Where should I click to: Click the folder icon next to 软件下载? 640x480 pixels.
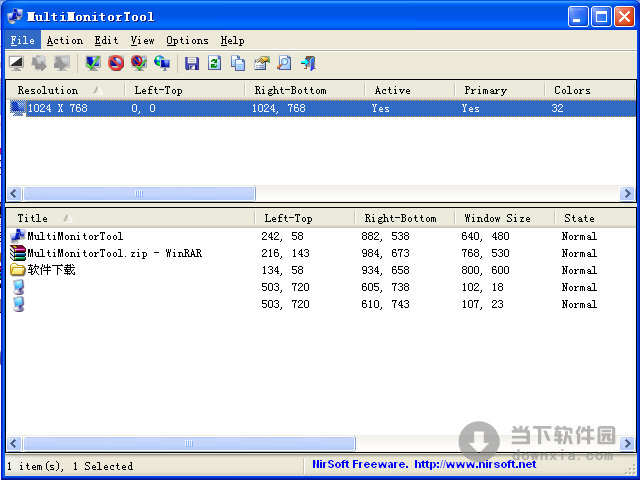coord(18,270)
